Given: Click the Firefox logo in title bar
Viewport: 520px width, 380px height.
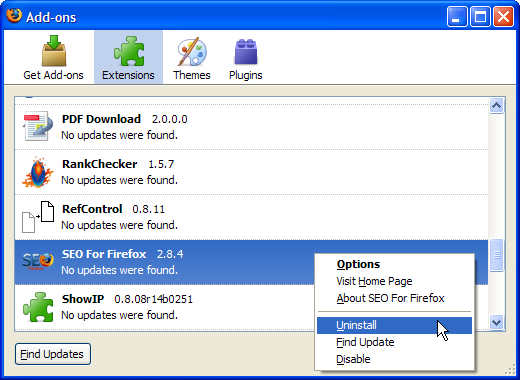Looking at the screenshot, I should pos(14,15).
